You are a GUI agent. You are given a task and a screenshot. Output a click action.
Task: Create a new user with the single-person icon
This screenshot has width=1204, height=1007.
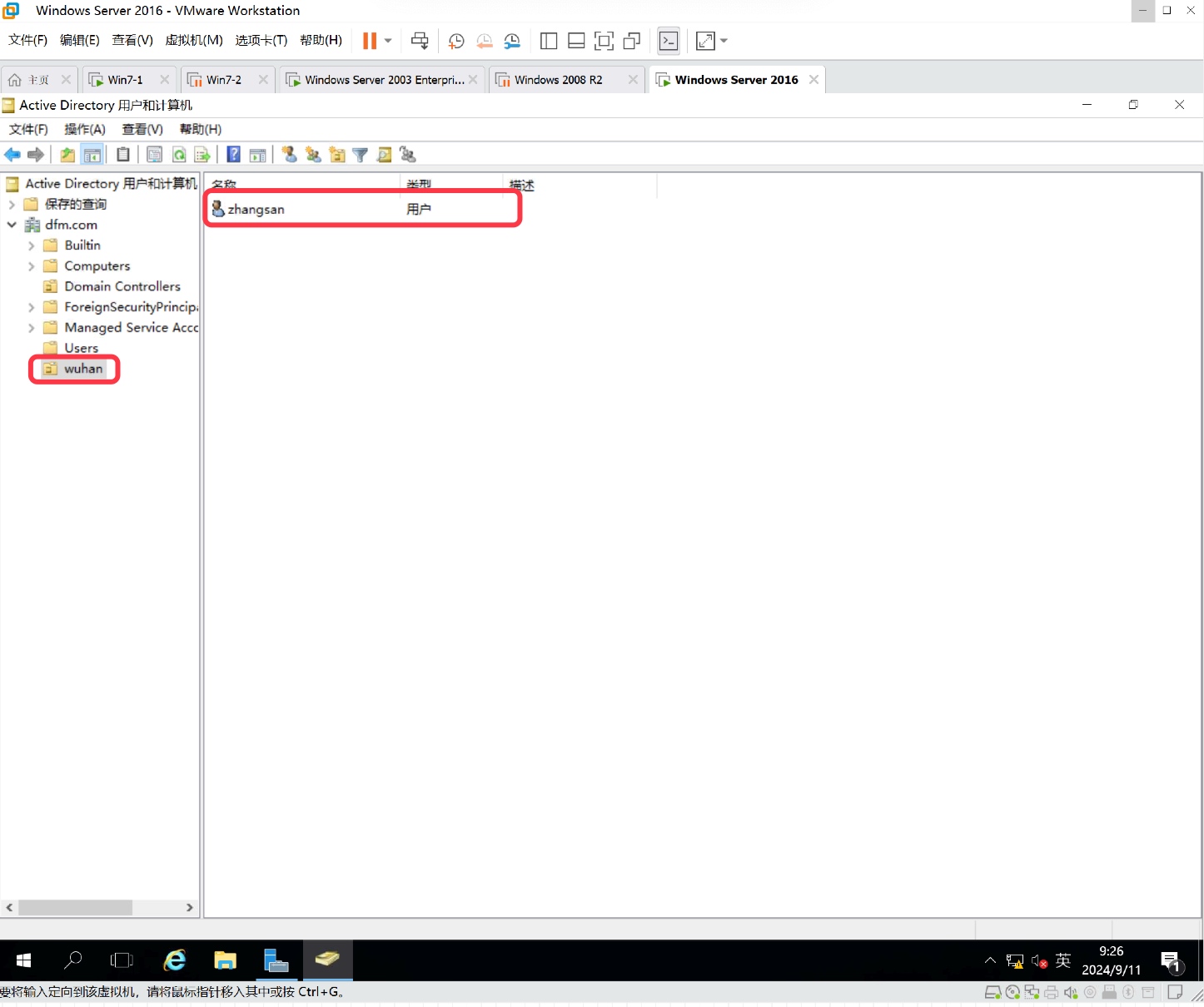coord(290,155)
